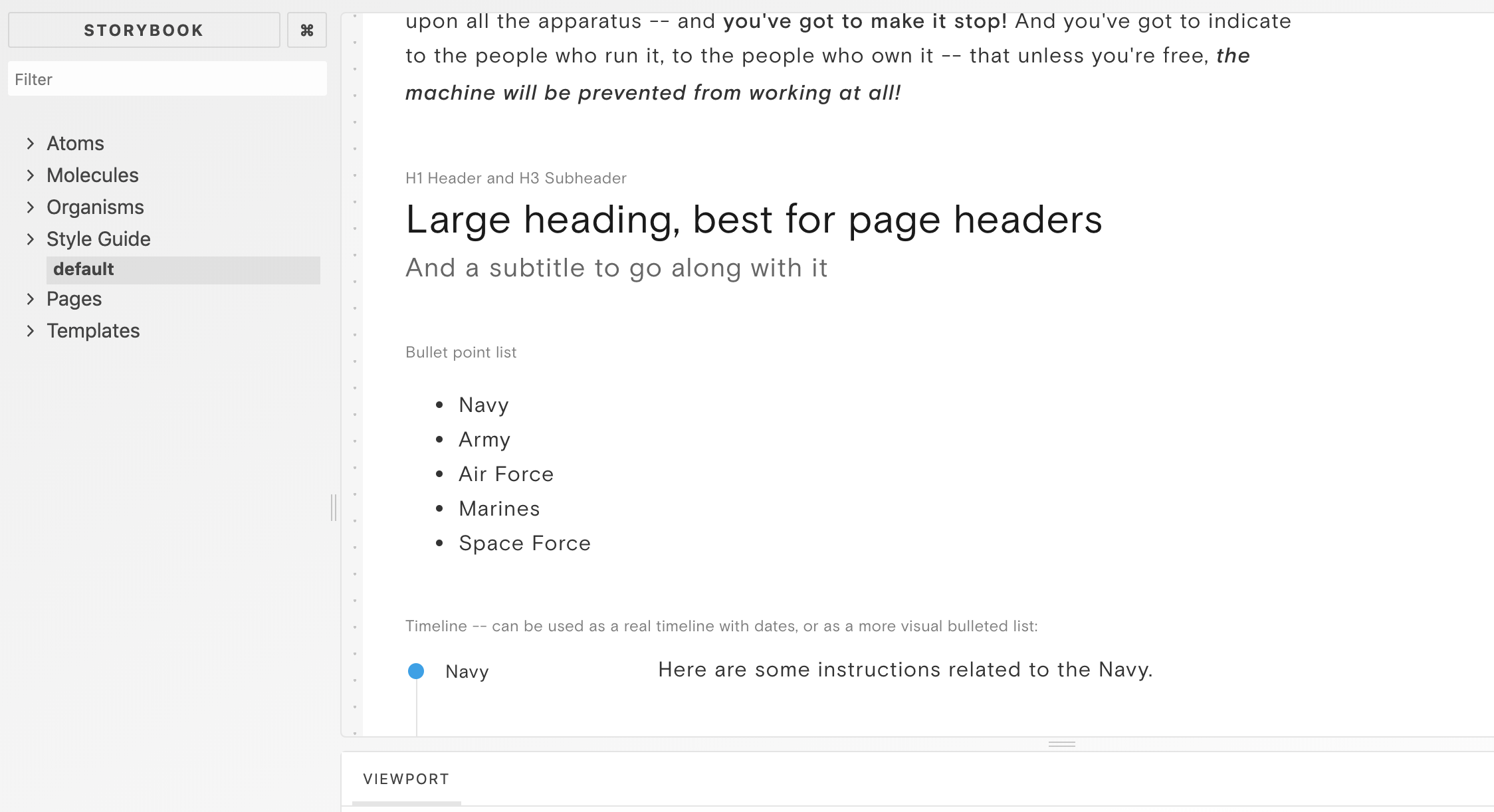Screen dimensions: 1494x812
Task: Open the Templates category label
Action: [x=93, y=331]
